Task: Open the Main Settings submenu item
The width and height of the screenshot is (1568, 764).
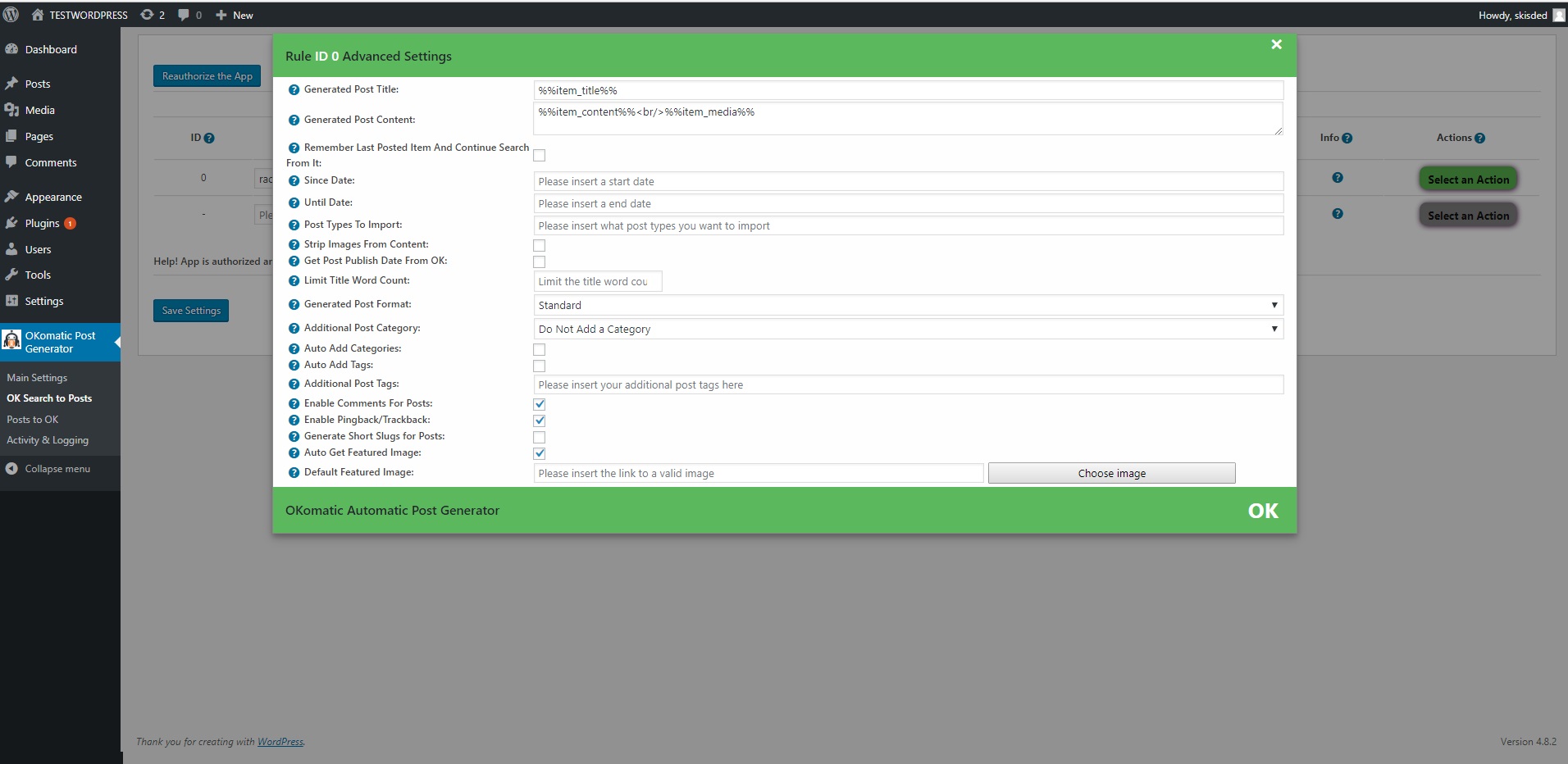Action: (37, 378)
